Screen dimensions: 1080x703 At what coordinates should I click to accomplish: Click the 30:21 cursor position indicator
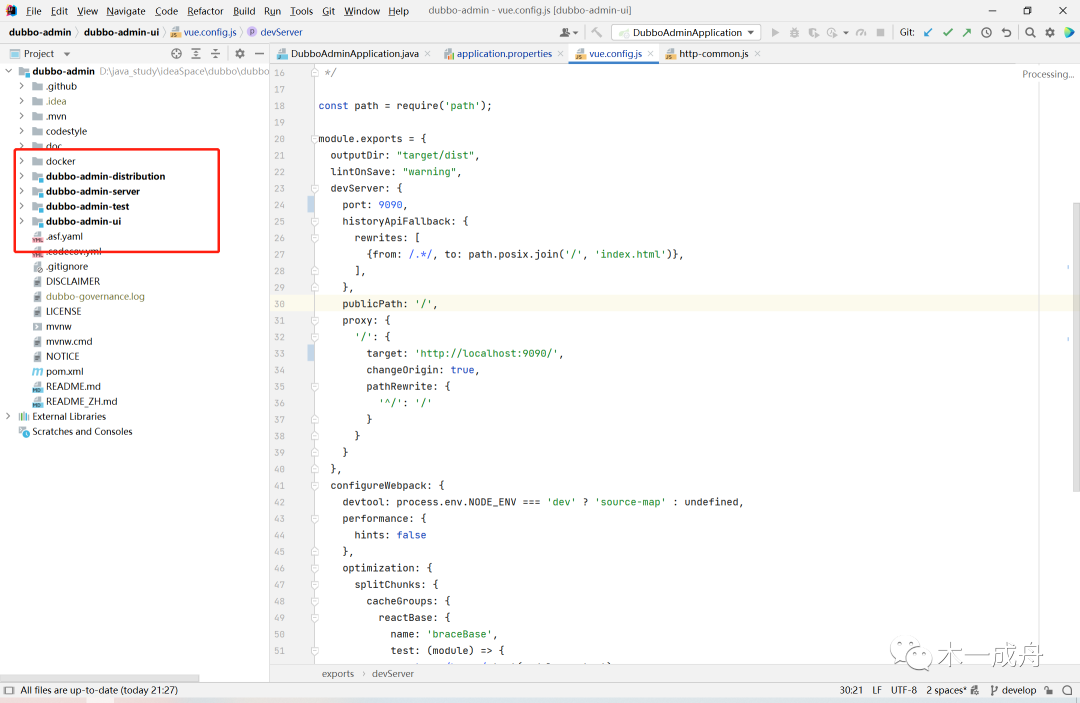851,690
